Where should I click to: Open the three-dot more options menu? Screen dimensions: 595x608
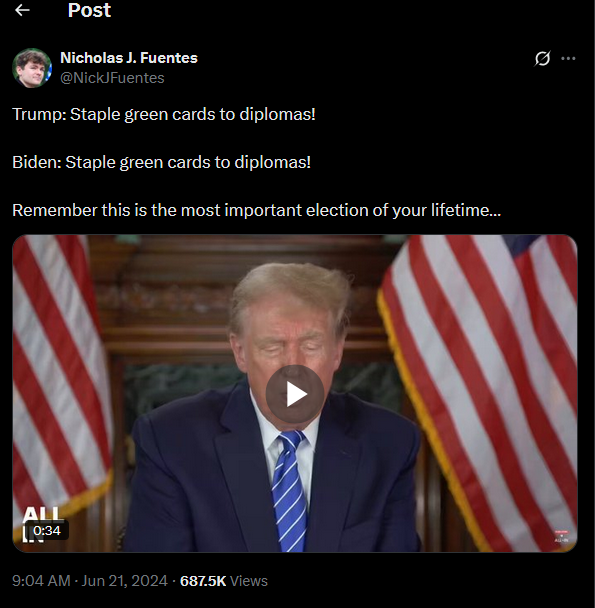(568, 59)
